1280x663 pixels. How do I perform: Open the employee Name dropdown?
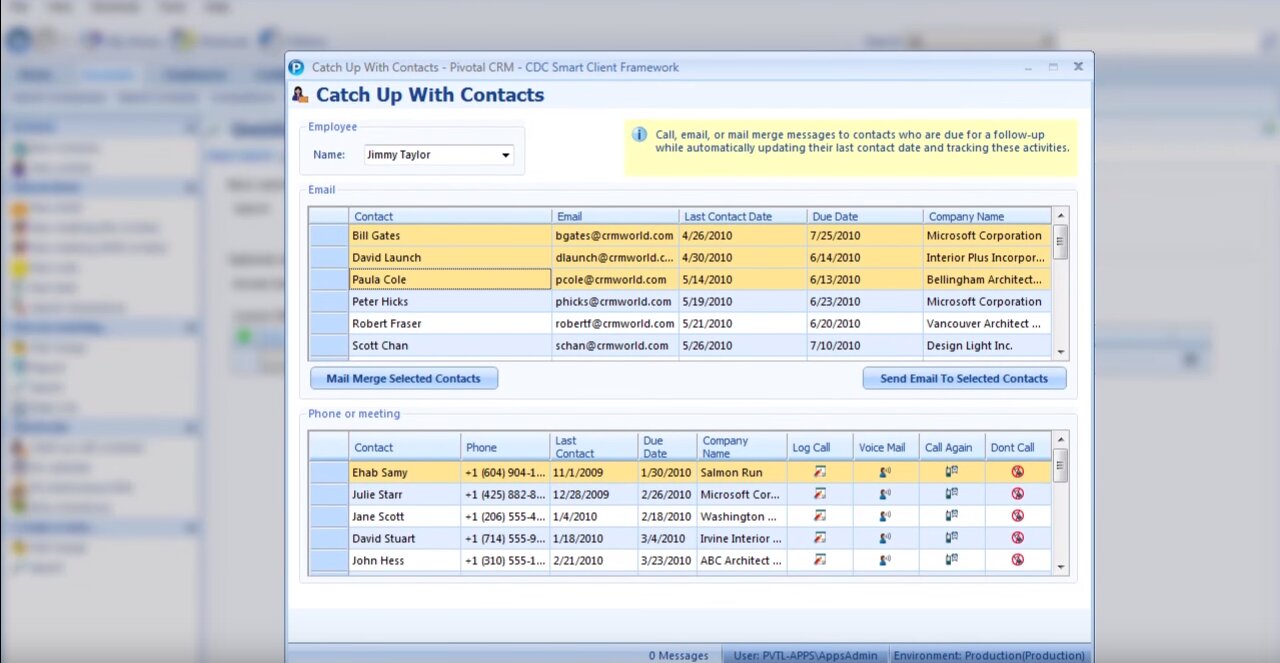tap(506, 155)
